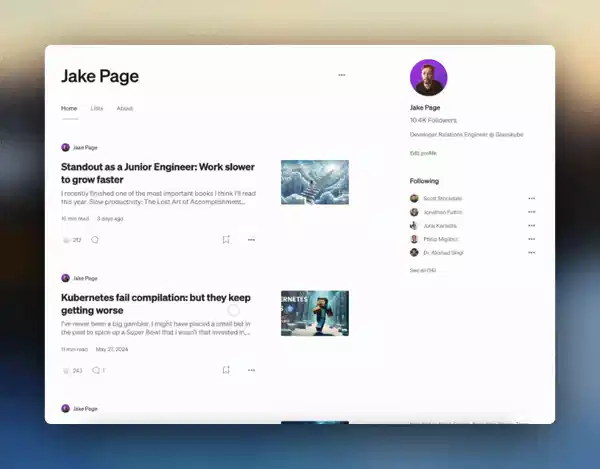Image resolution: width=600 pixels, height=469 pixels.
Task: Click Jake Page's large profile avatar
Action: 429,78
